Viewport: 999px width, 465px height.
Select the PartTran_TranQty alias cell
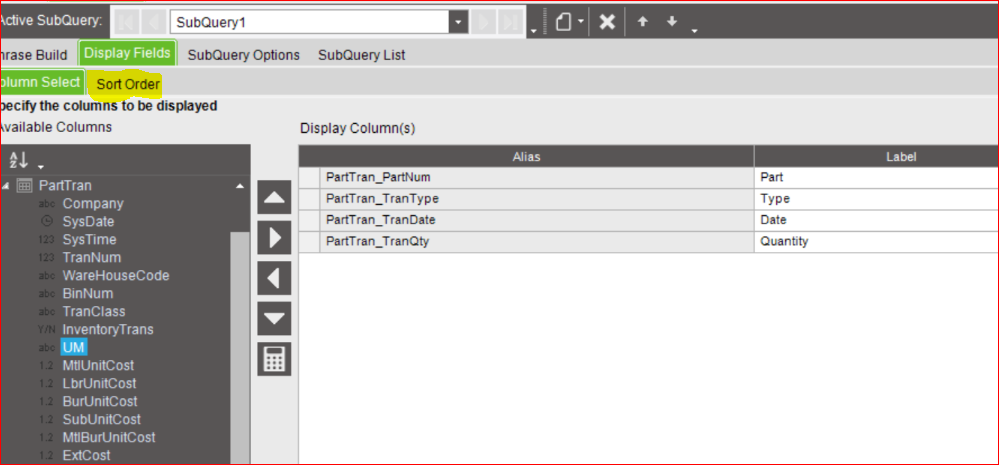[536, 241]
